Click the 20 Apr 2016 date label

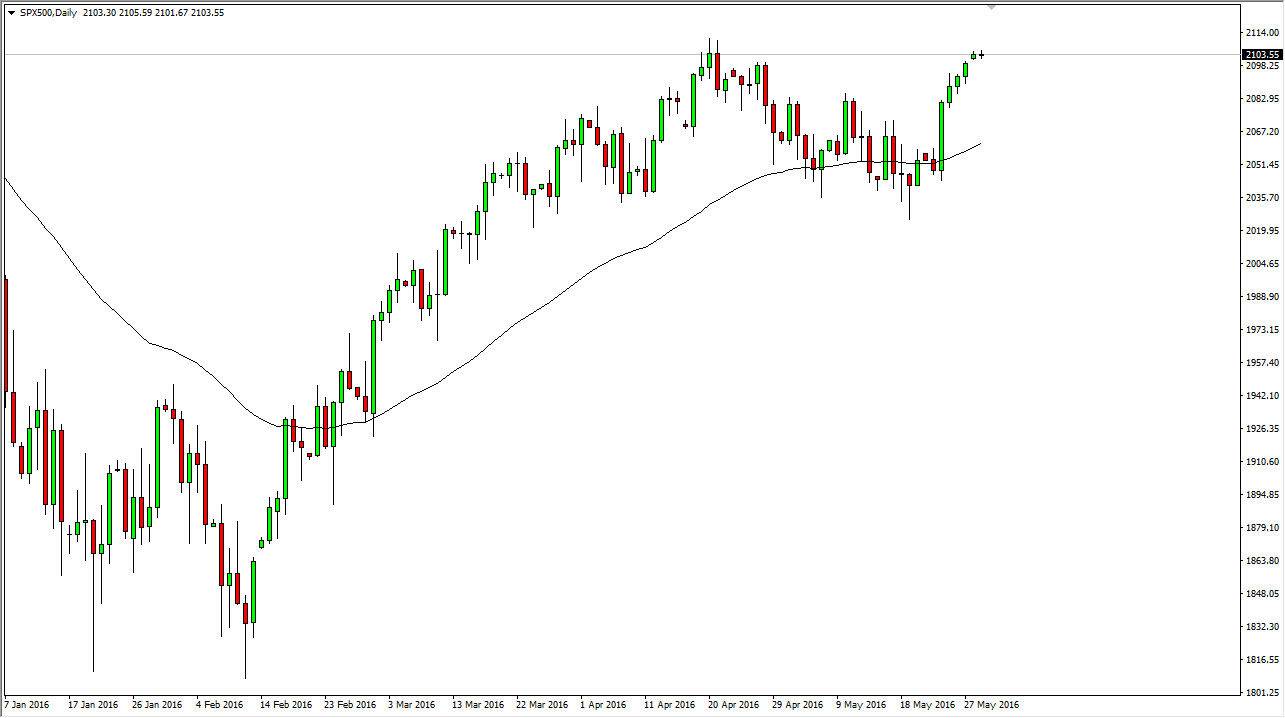(x=734, y=705)
